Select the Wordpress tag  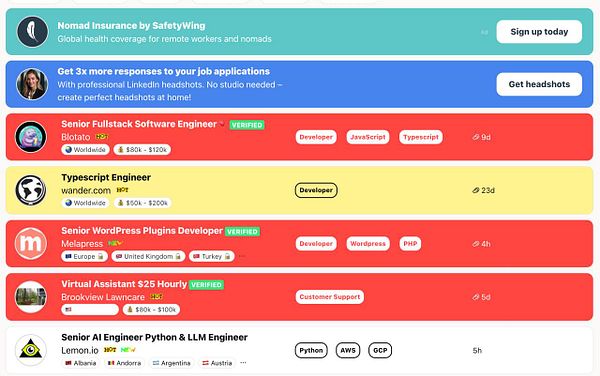coord(368,244)
